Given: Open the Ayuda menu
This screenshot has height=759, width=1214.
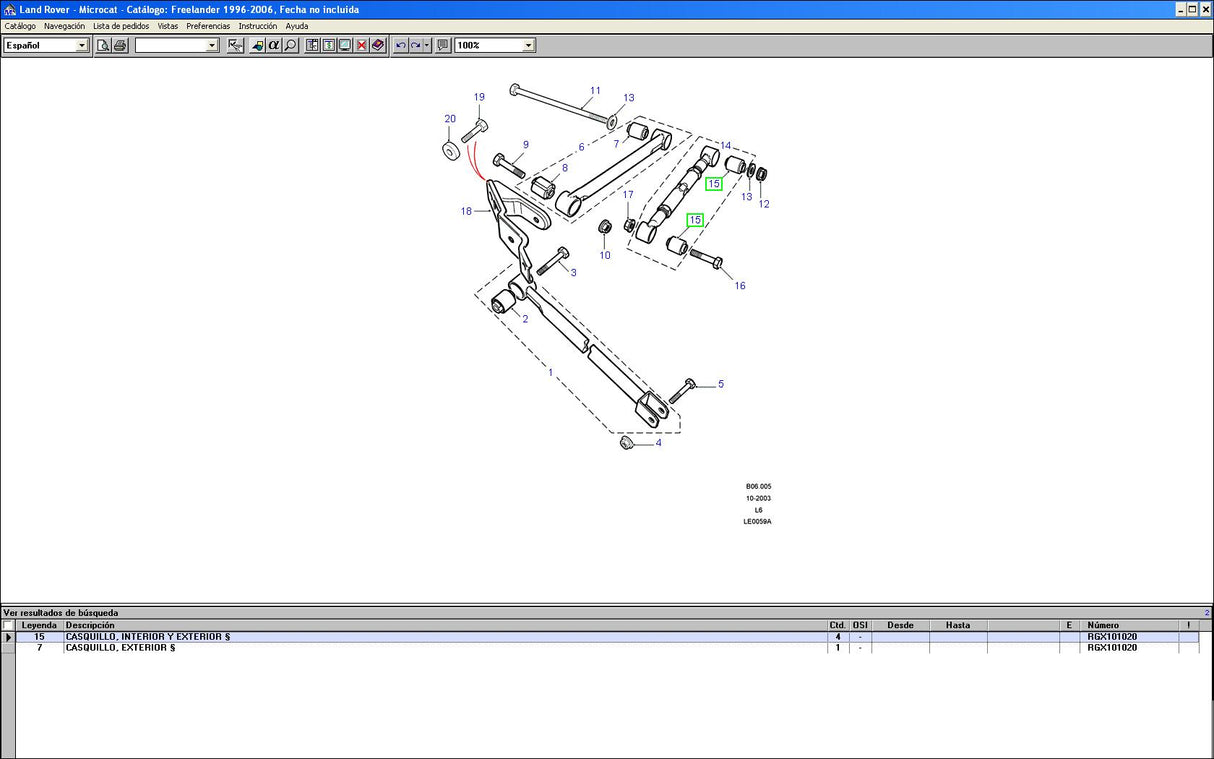Looking at the screenshot, I should pos(297,26).
